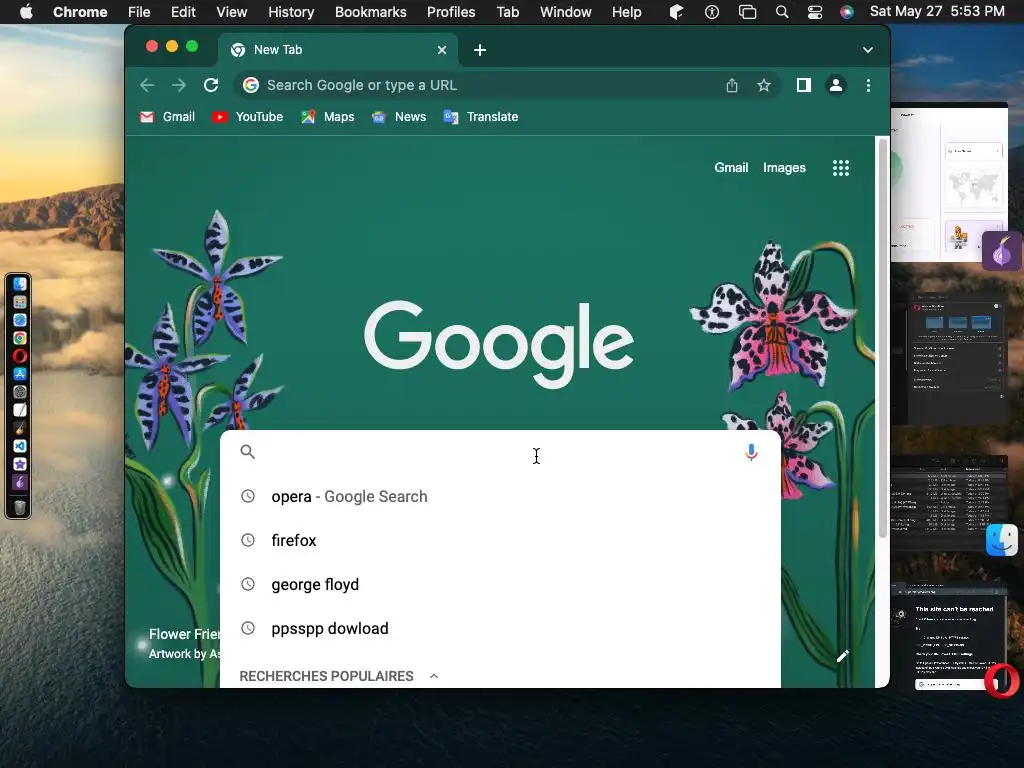
Task: Go back with the browser back arrow
Action: pos(147,85)
